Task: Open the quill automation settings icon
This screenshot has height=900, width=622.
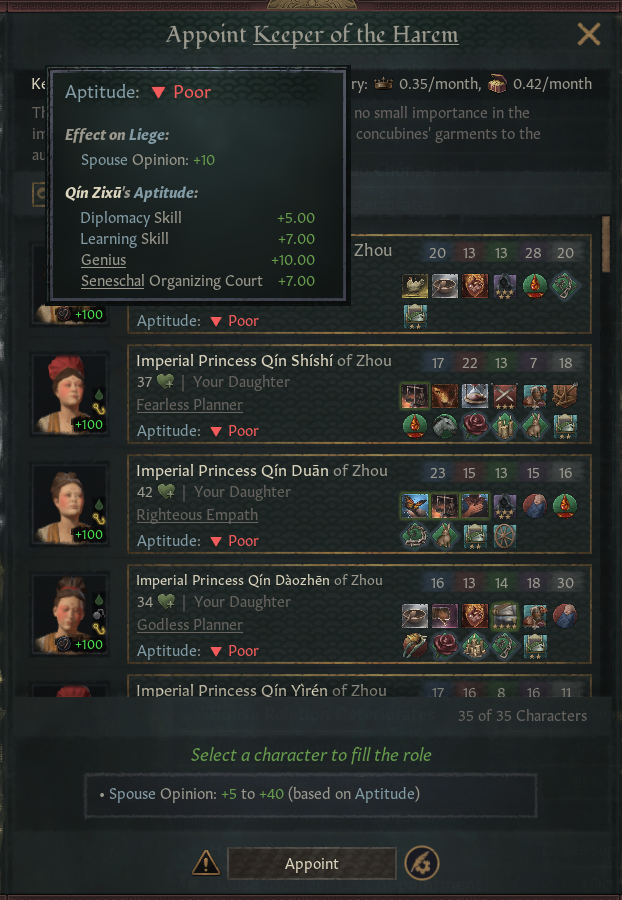Action: tap(422, 863)
